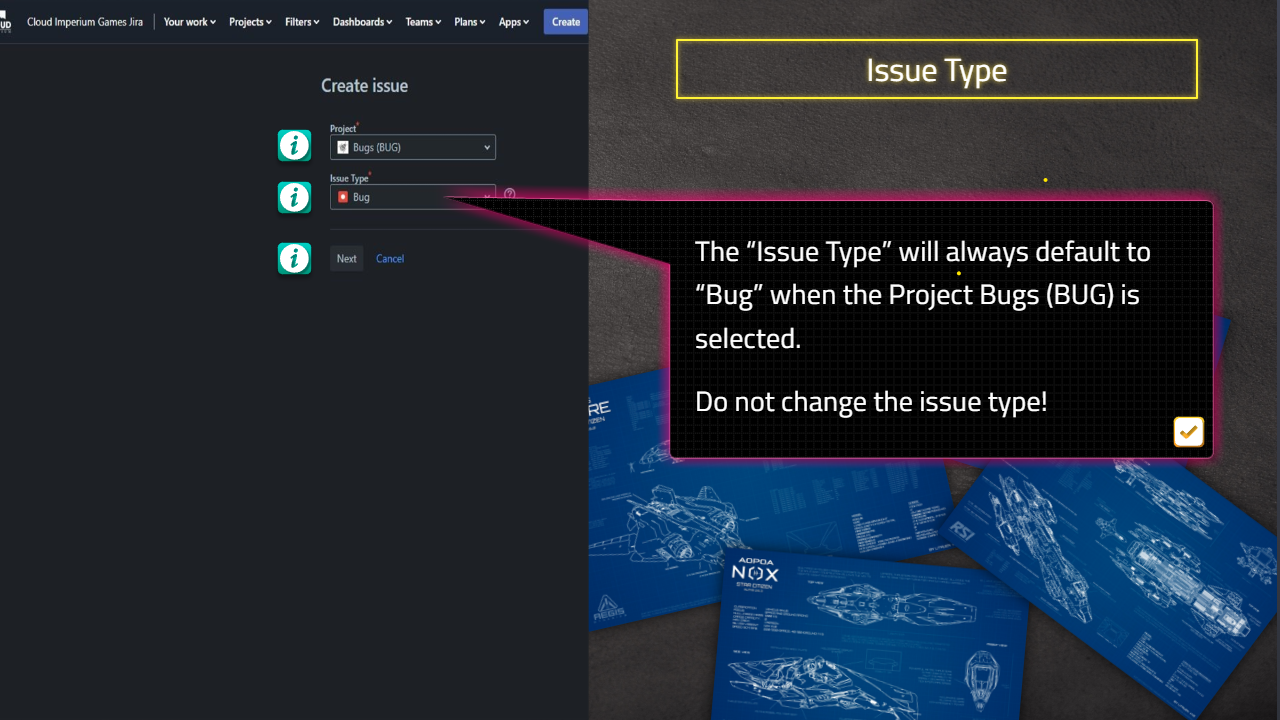Click the help question mark near Issue Type
This screenshot has width=1280, height=720.
[x=510, y=194]
